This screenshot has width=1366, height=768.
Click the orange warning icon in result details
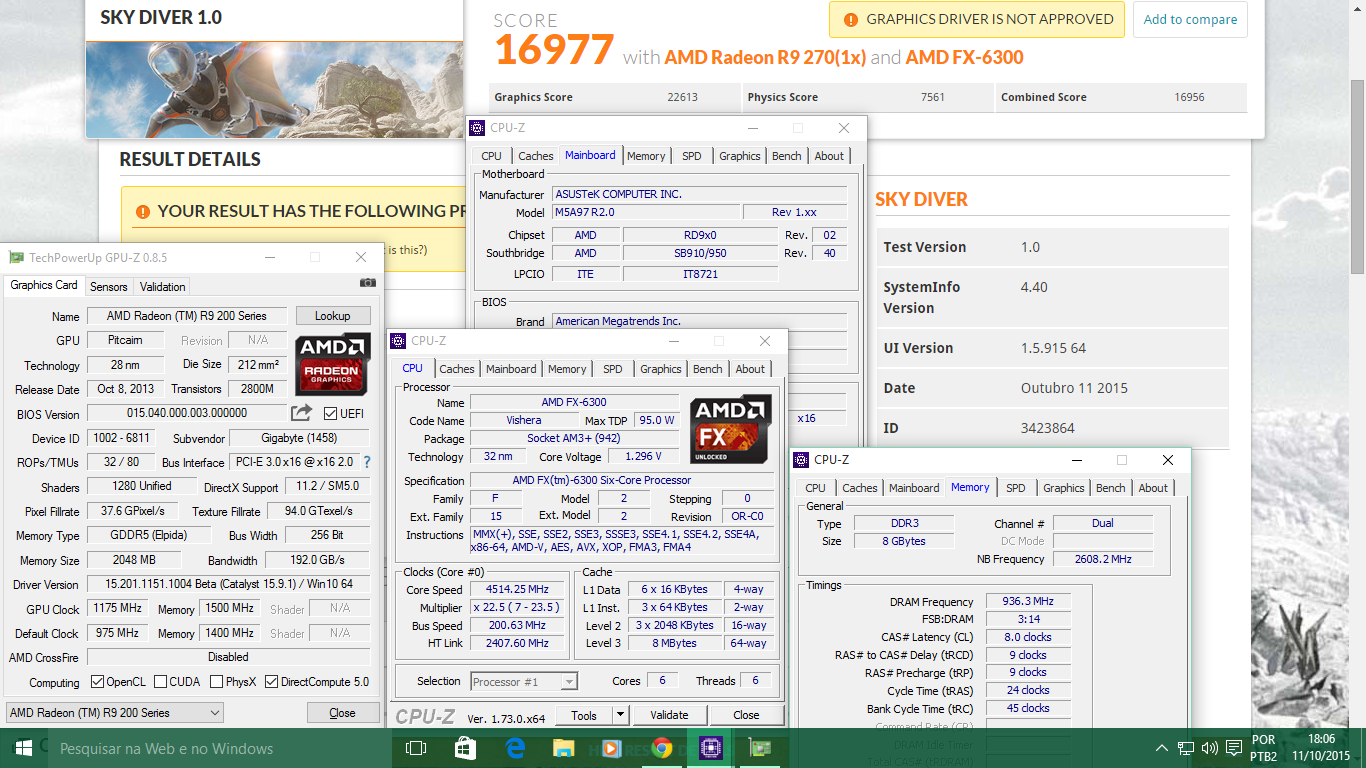143,211
